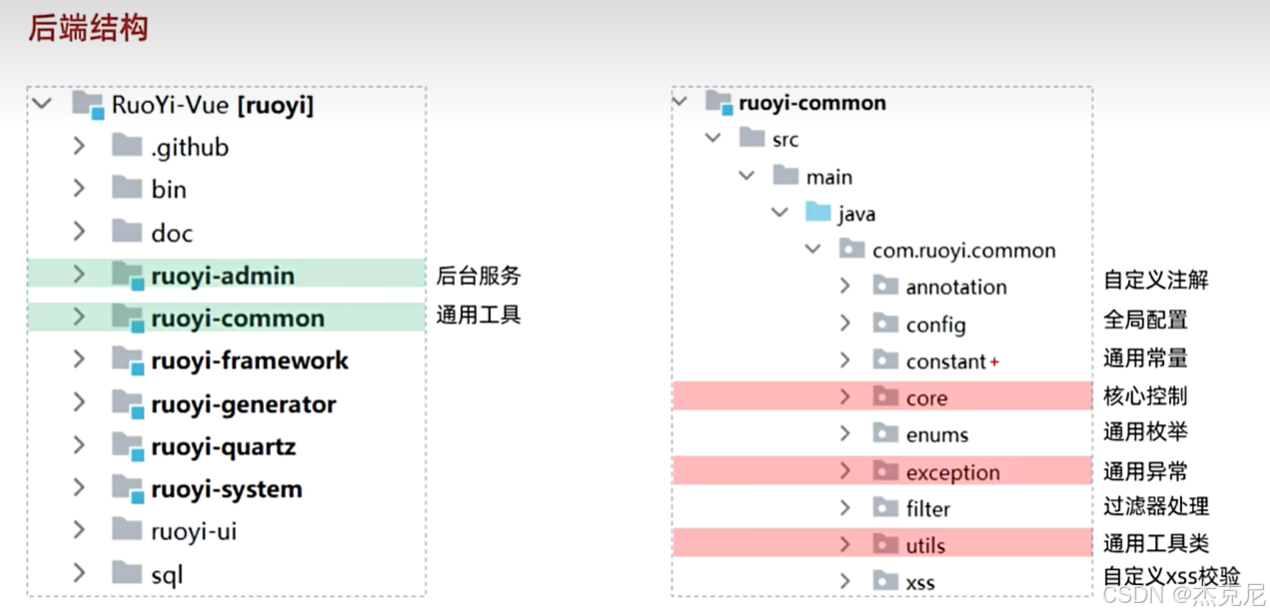This screenshot has width=1270, height=616.
Task: Click the ruoyi-system module folder icon
Action: [x=128, y=489]
